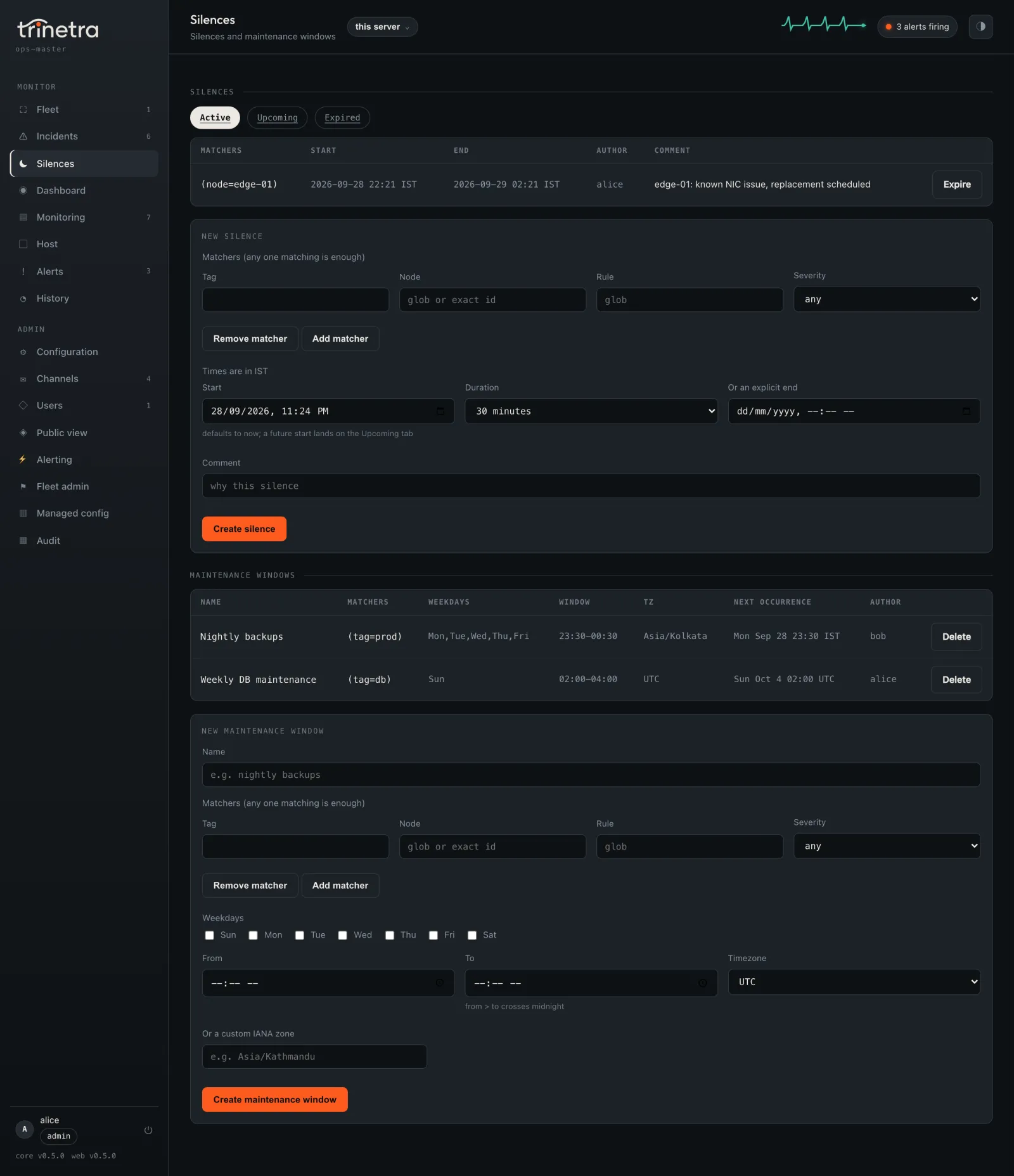Switch to the Active silences tab
Screen dimensions: 1014x1176
tap(215, 118)
